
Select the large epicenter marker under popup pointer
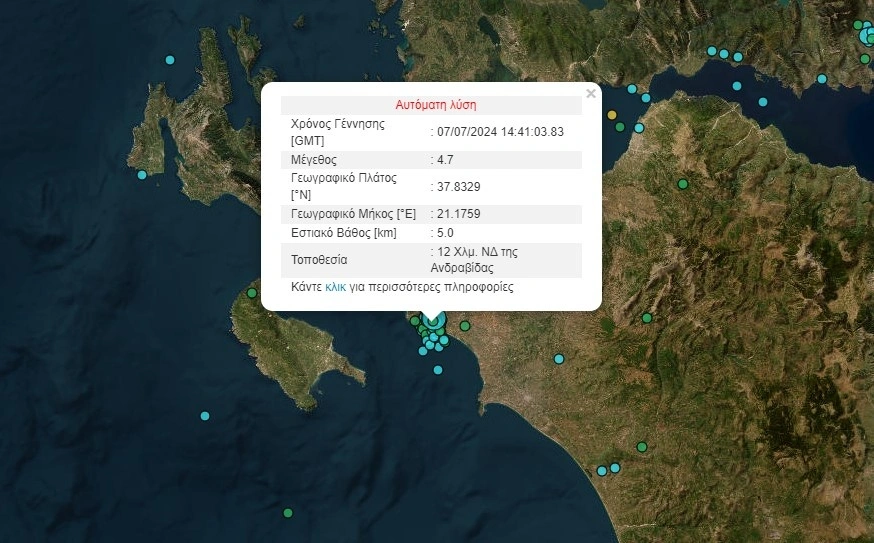point(432,322)
